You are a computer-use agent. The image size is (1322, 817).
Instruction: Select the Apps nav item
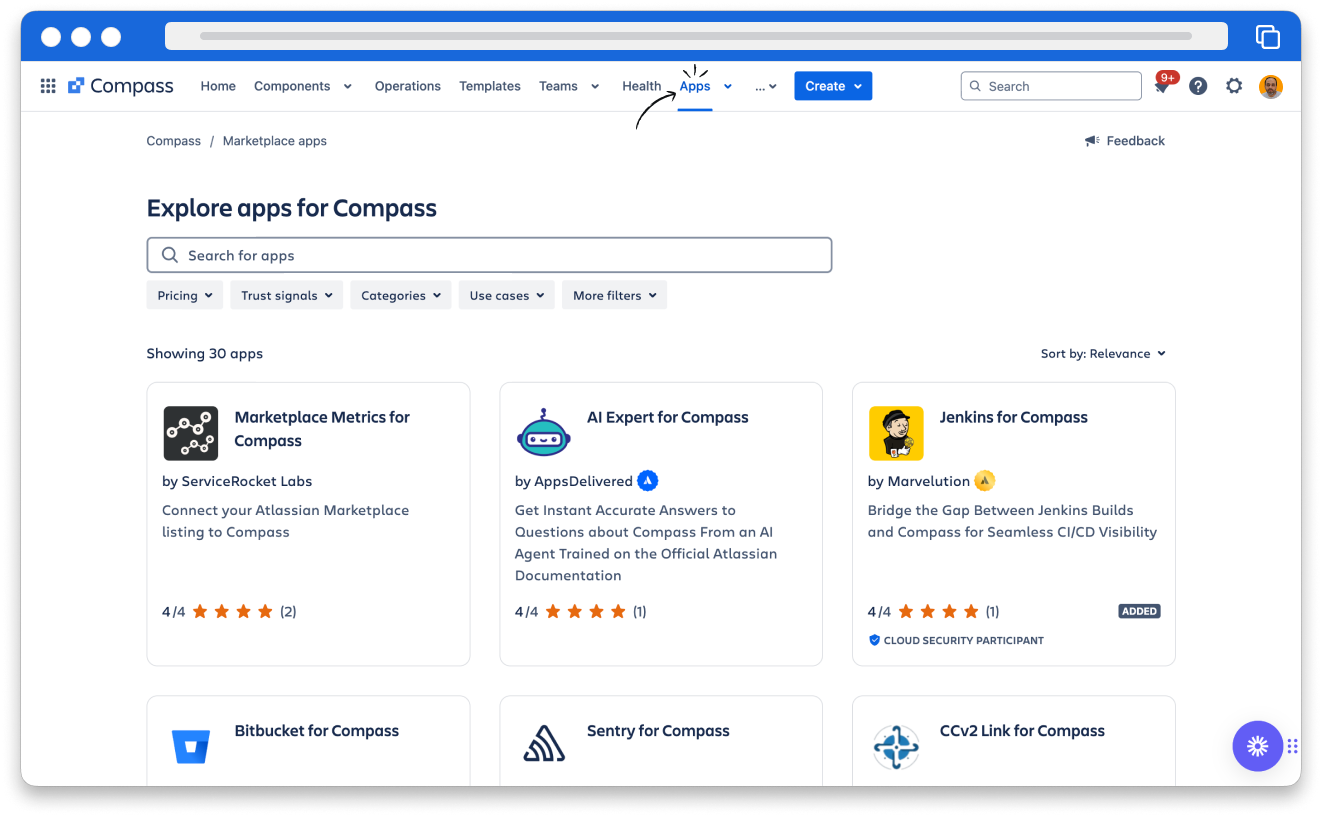pyautogui.click(x=695, y=86)
